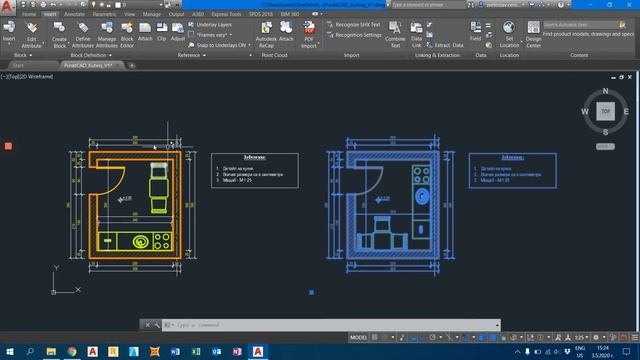Click the Search Autodesk Seek field
Screen dimensions: 640x360
[581, 25]
